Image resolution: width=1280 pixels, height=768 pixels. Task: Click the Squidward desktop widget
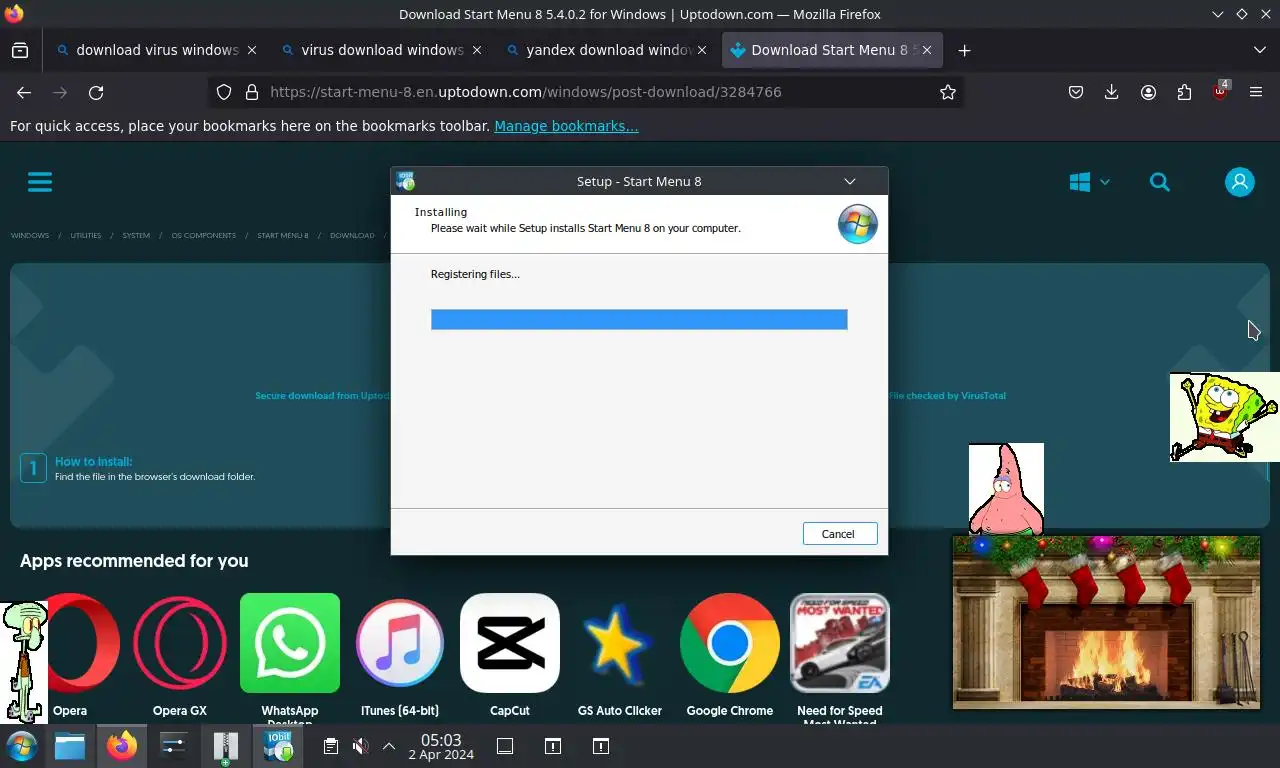[24, 661]
